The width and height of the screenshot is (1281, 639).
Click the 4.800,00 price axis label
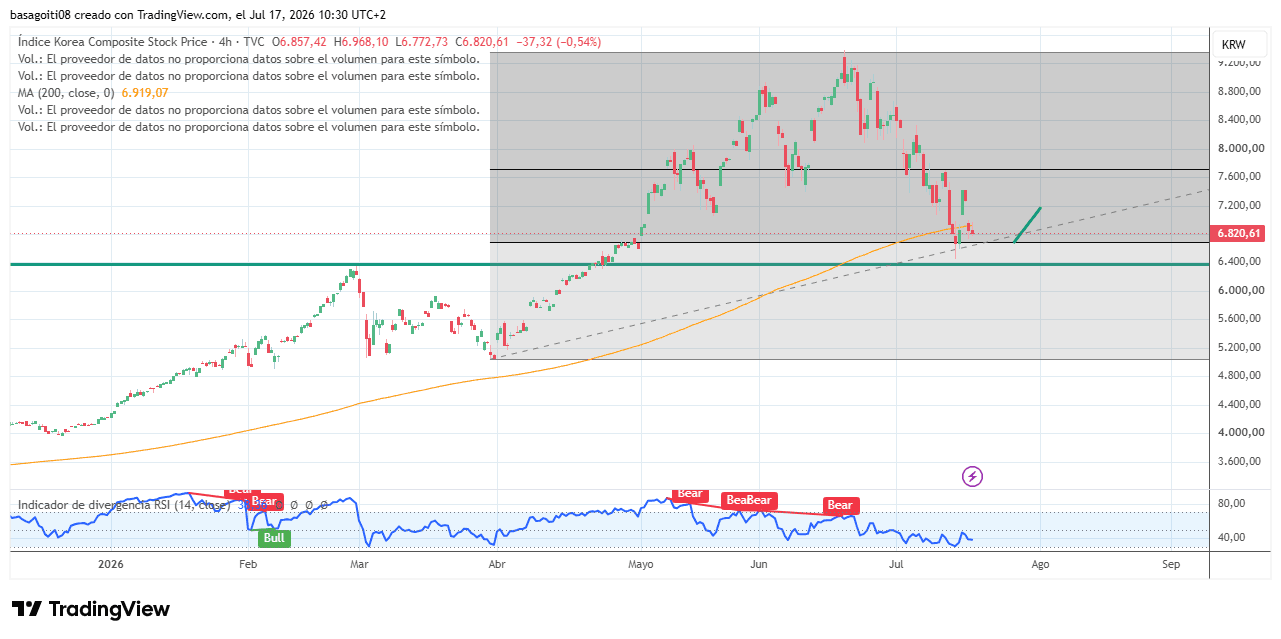pyautogui.click(x=1240, y=375)
